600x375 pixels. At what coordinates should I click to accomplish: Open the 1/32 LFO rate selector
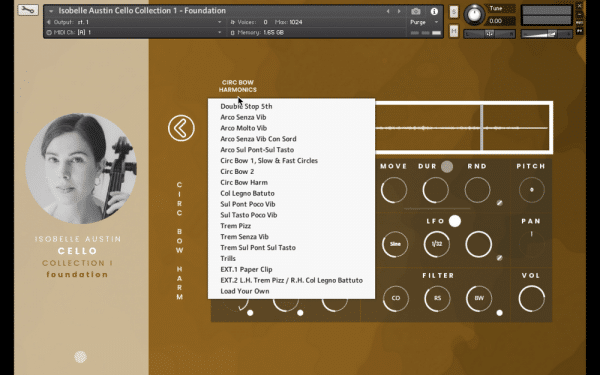click(x=437, y=244)
